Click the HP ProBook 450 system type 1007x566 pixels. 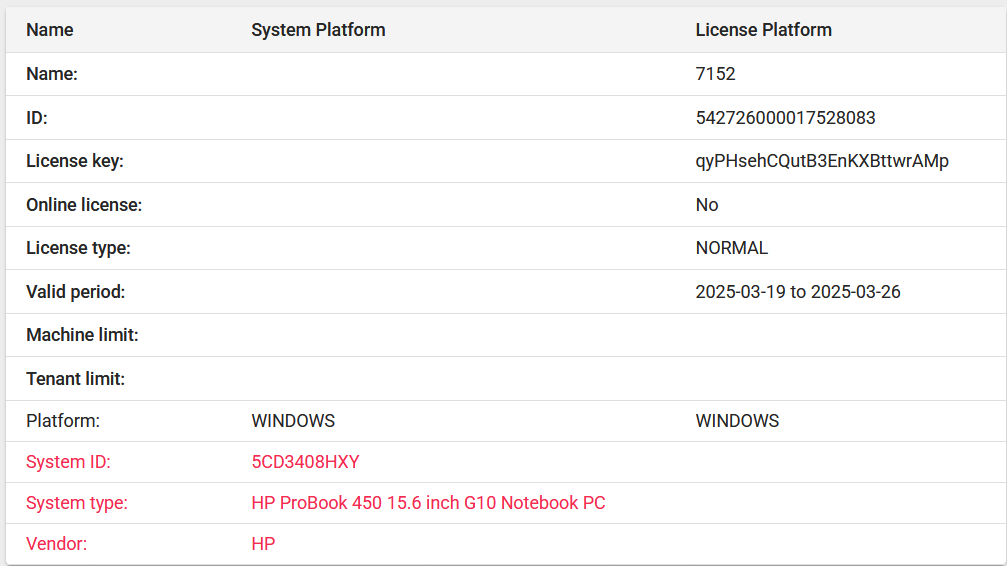pos(428,502)
